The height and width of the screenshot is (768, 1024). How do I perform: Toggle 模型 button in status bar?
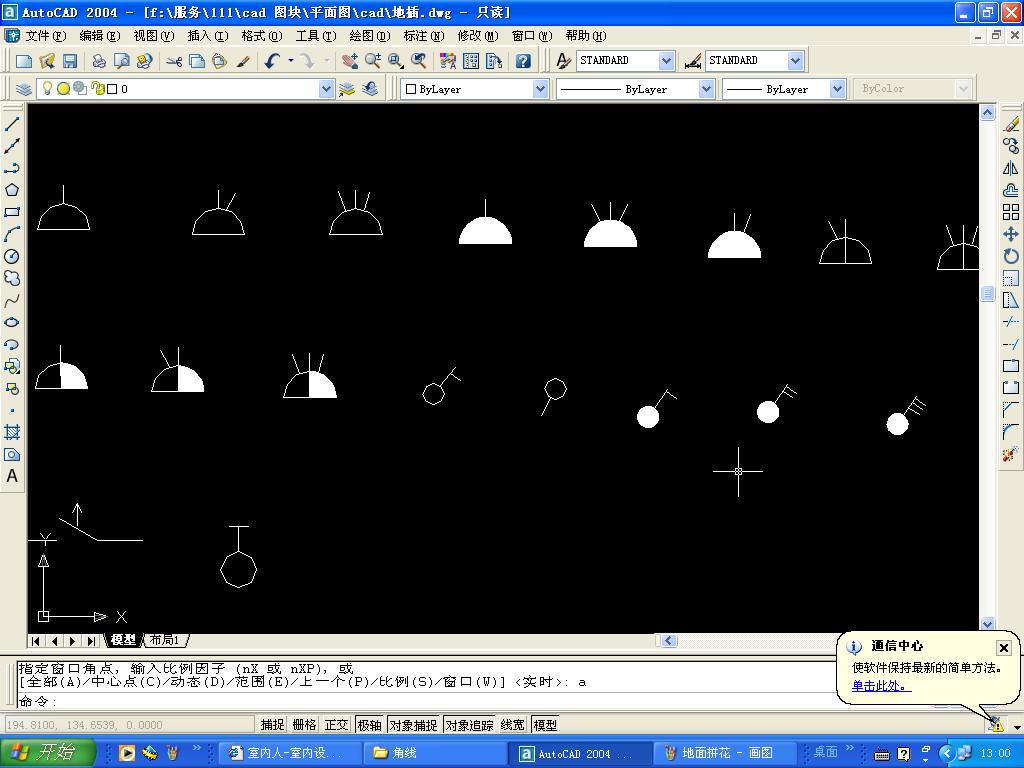545,725
